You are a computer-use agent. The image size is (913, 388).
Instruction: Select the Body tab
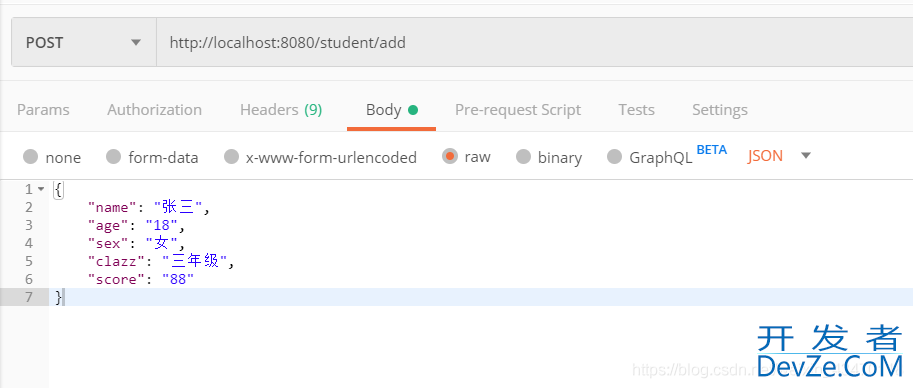(391, 110)
